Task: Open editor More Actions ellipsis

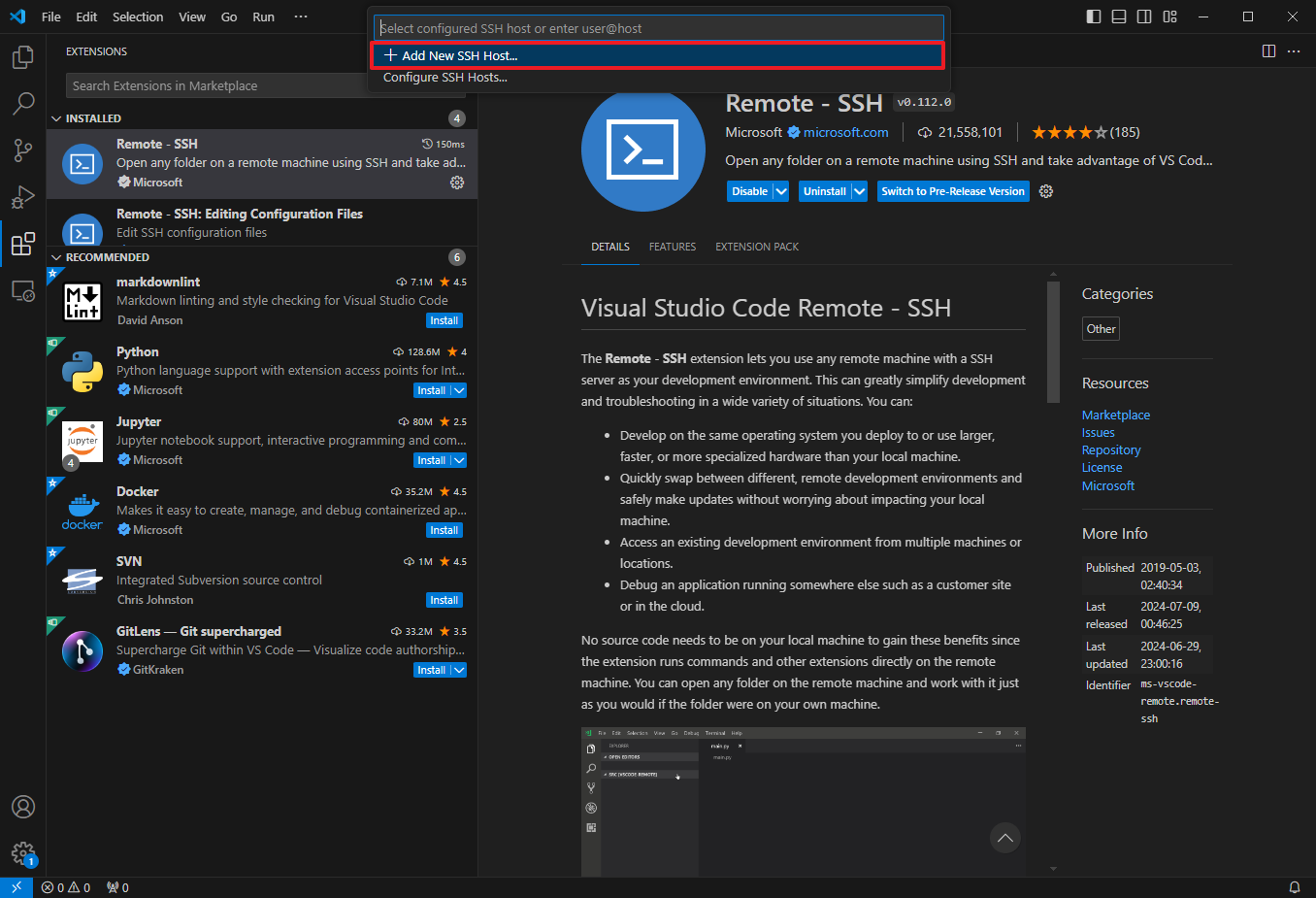Action: tap(1294, 51)
